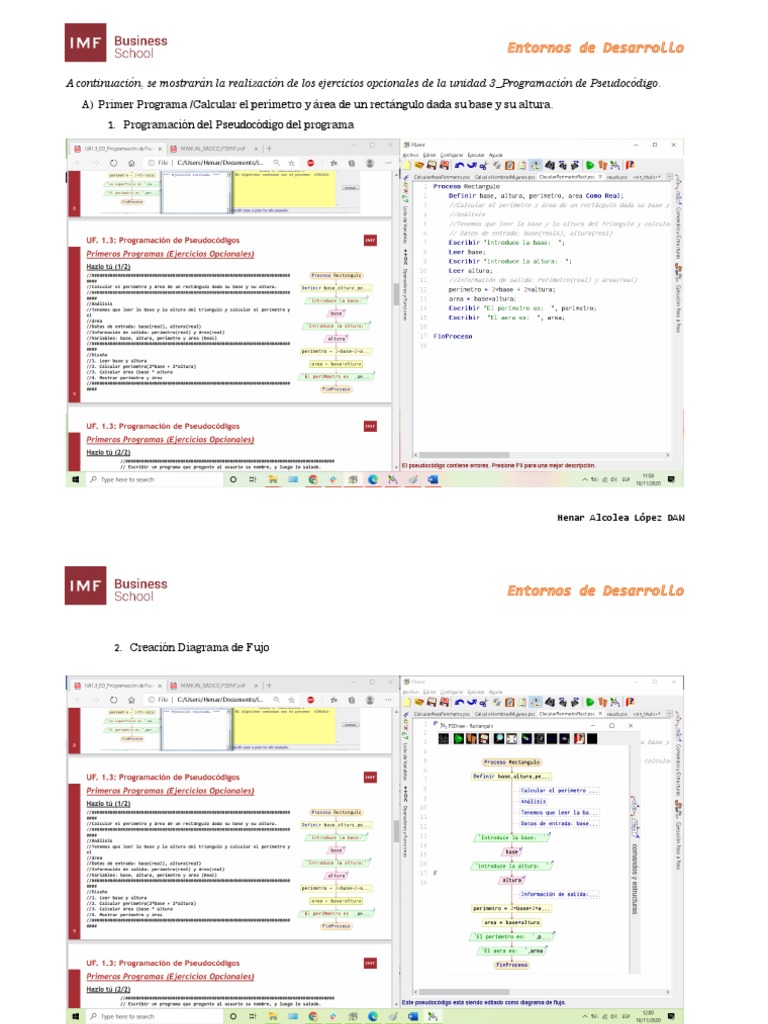
Task: Click browser reload icon in flow diagram screenshot
Action: (x=114, y=699)
